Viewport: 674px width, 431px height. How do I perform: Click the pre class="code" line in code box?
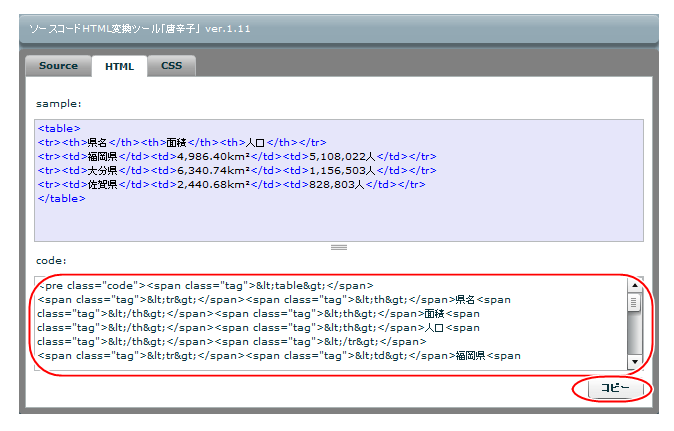tap(205, 286)
